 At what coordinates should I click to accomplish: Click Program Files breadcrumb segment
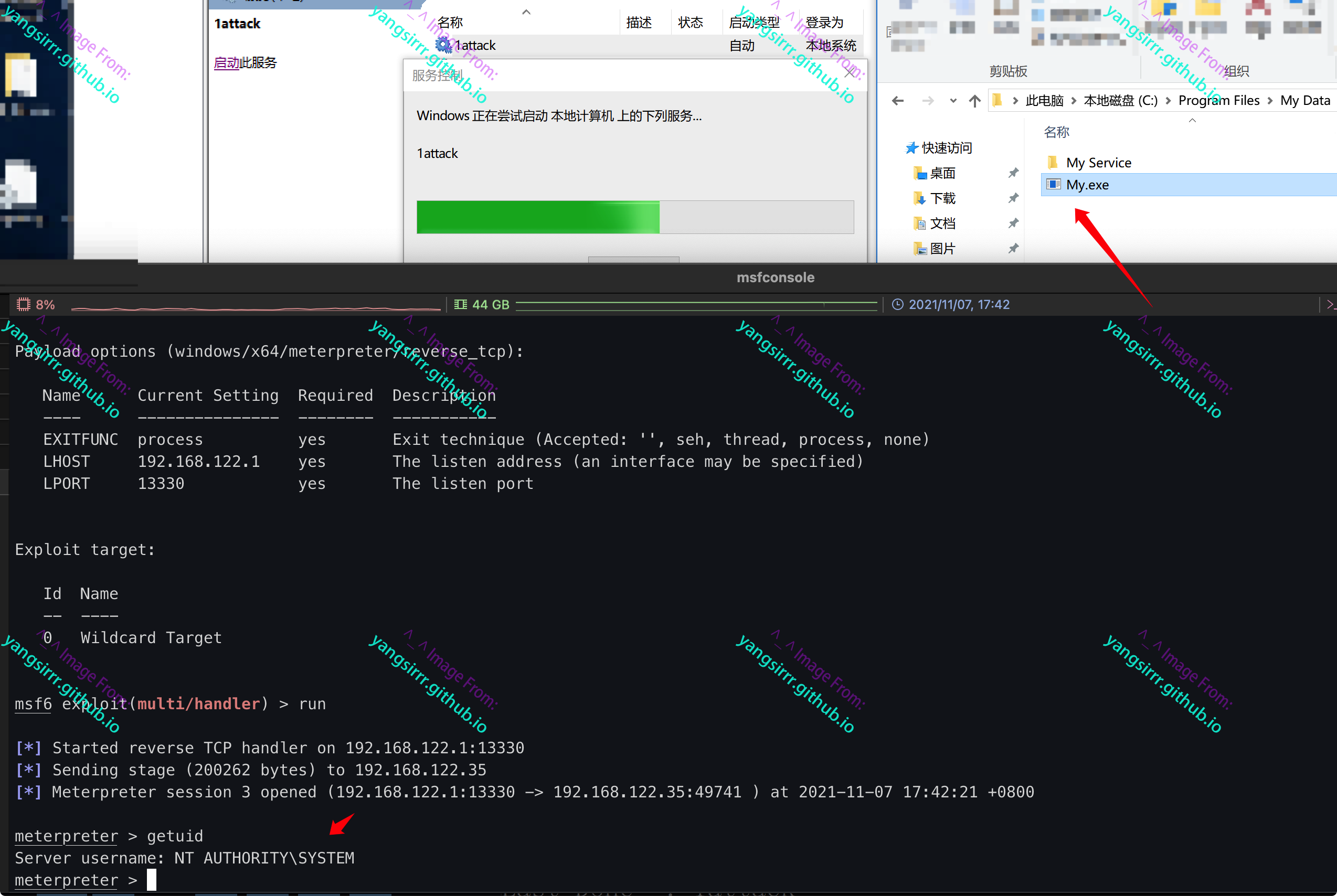pyautogui.click(x=1219, y=101)
